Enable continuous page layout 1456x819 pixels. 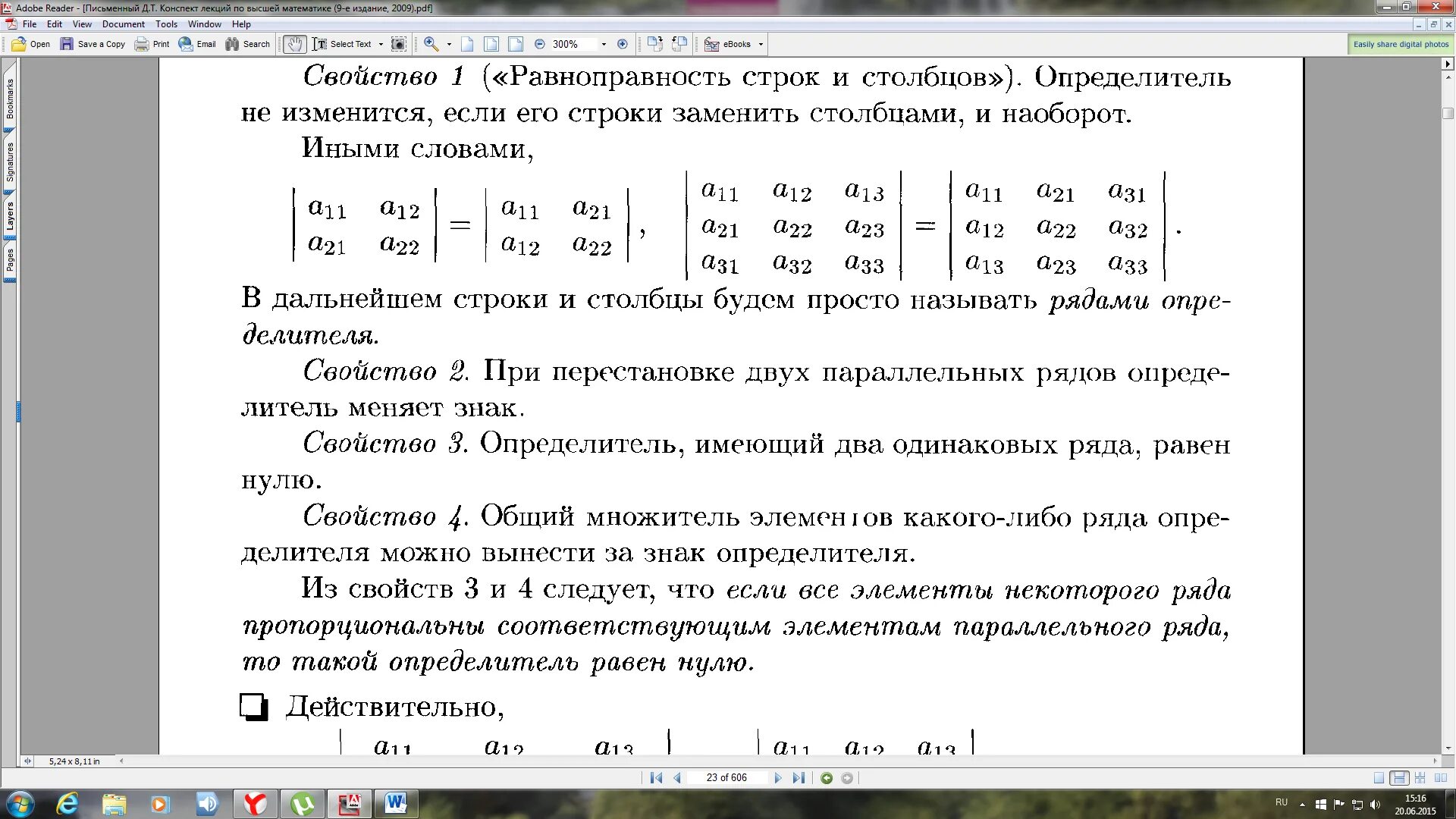pyautogui.click(x=1399, y=778)
